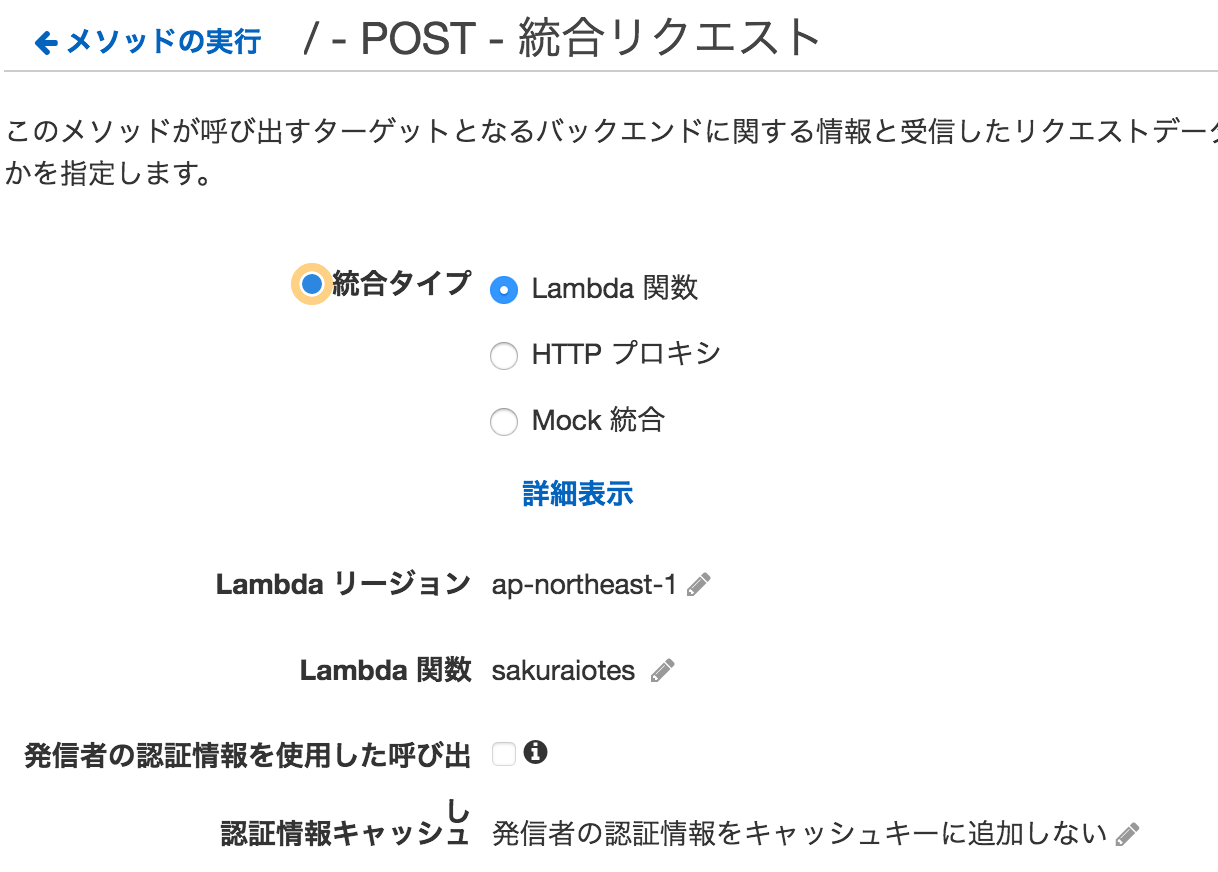The image size is (1218, 872).
Task: Click the blue dot beside 統合タイプ
Action: pyautogui.click(x=312, y=284)
